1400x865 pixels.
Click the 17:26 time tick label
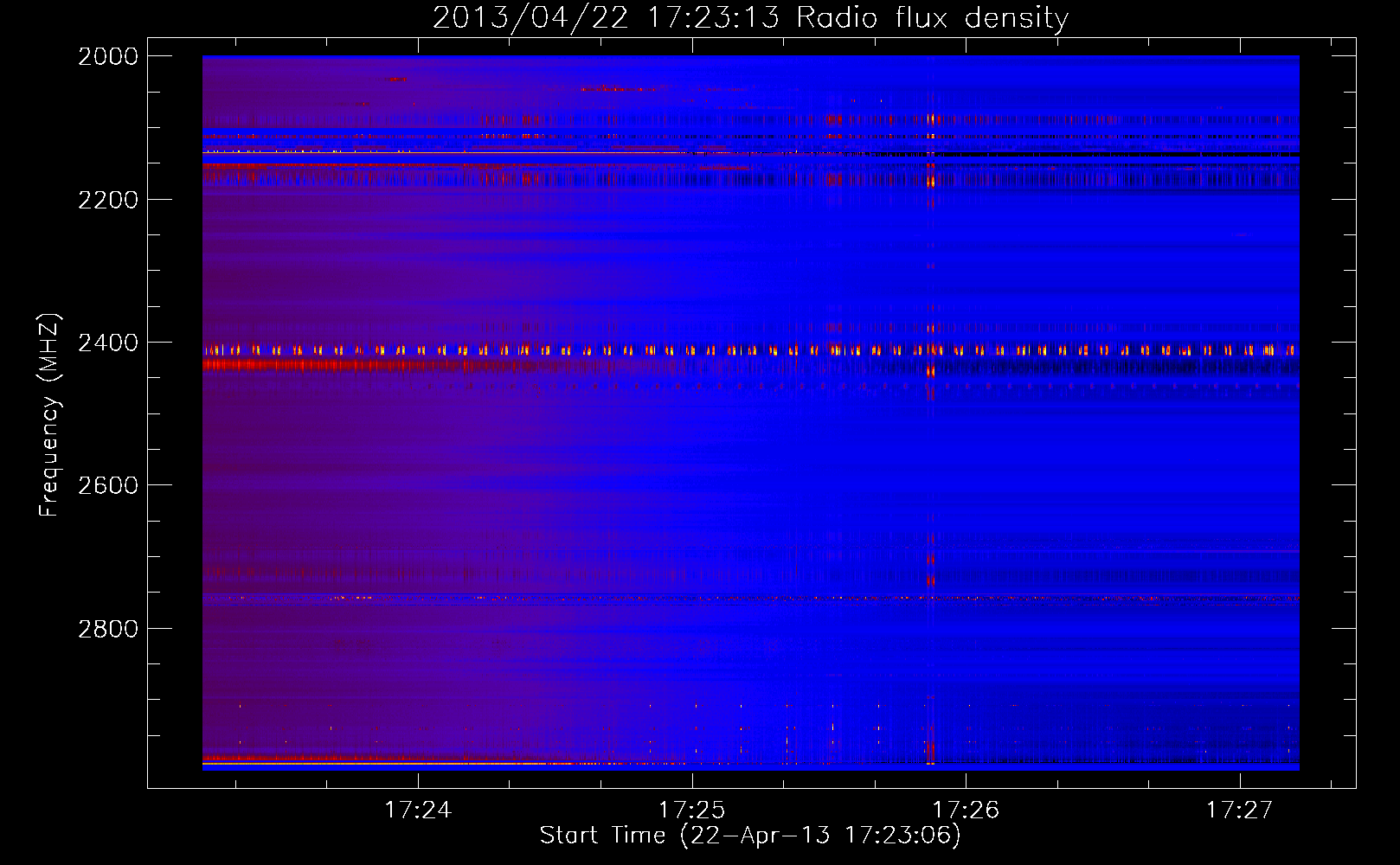pyautogui.click(x=966, y=811)
